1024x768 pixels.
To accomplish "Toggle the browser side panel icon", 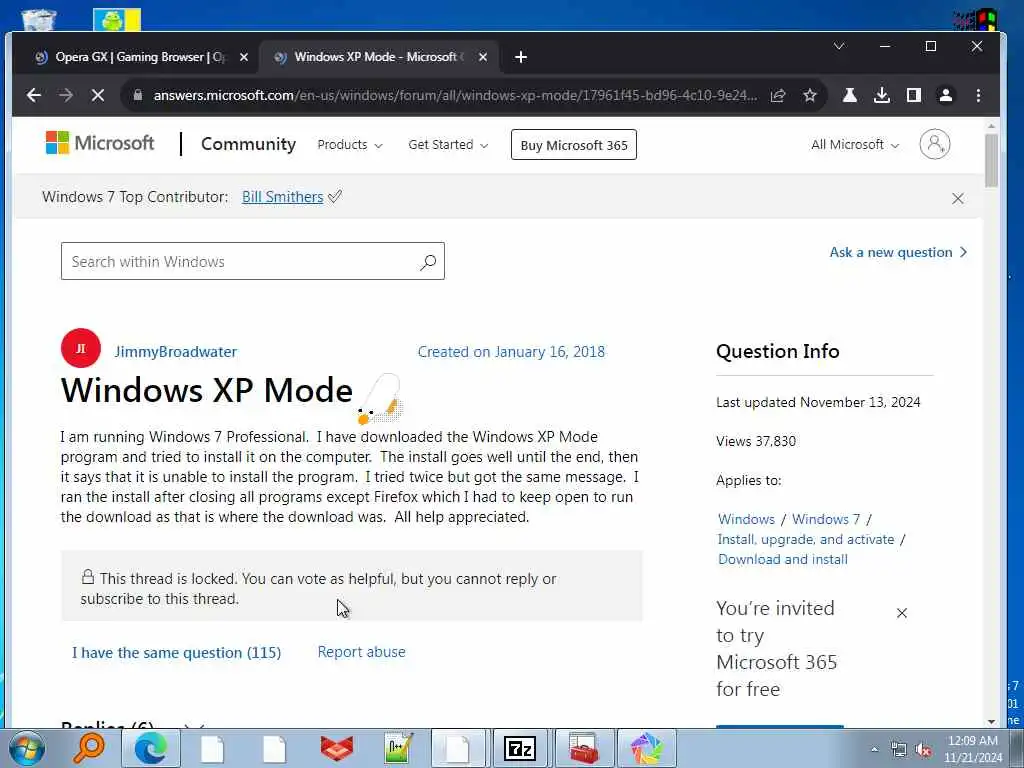I will pos(914,95).
